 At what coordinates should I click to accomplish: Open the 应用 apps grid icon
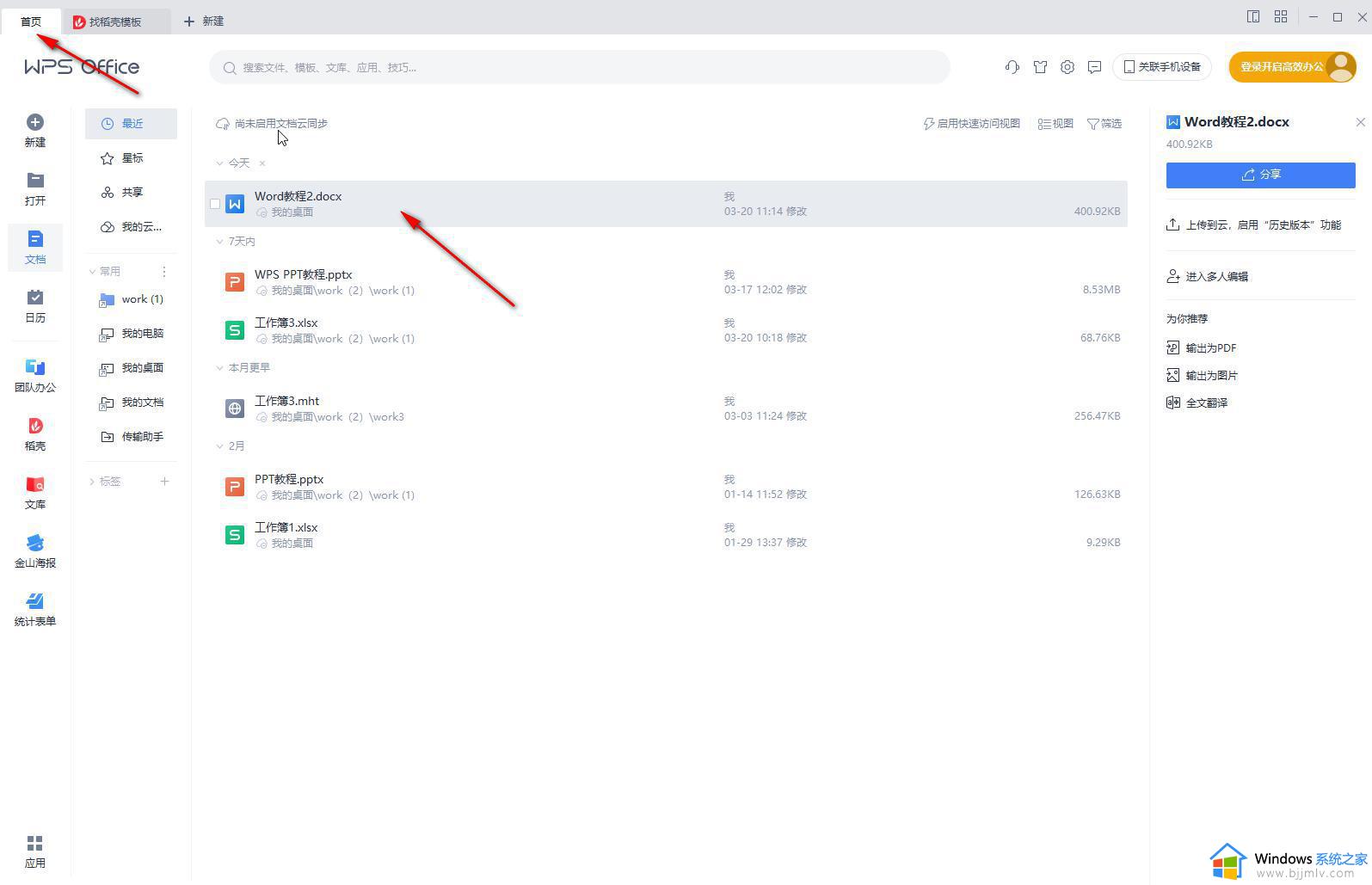pos(35,843)
